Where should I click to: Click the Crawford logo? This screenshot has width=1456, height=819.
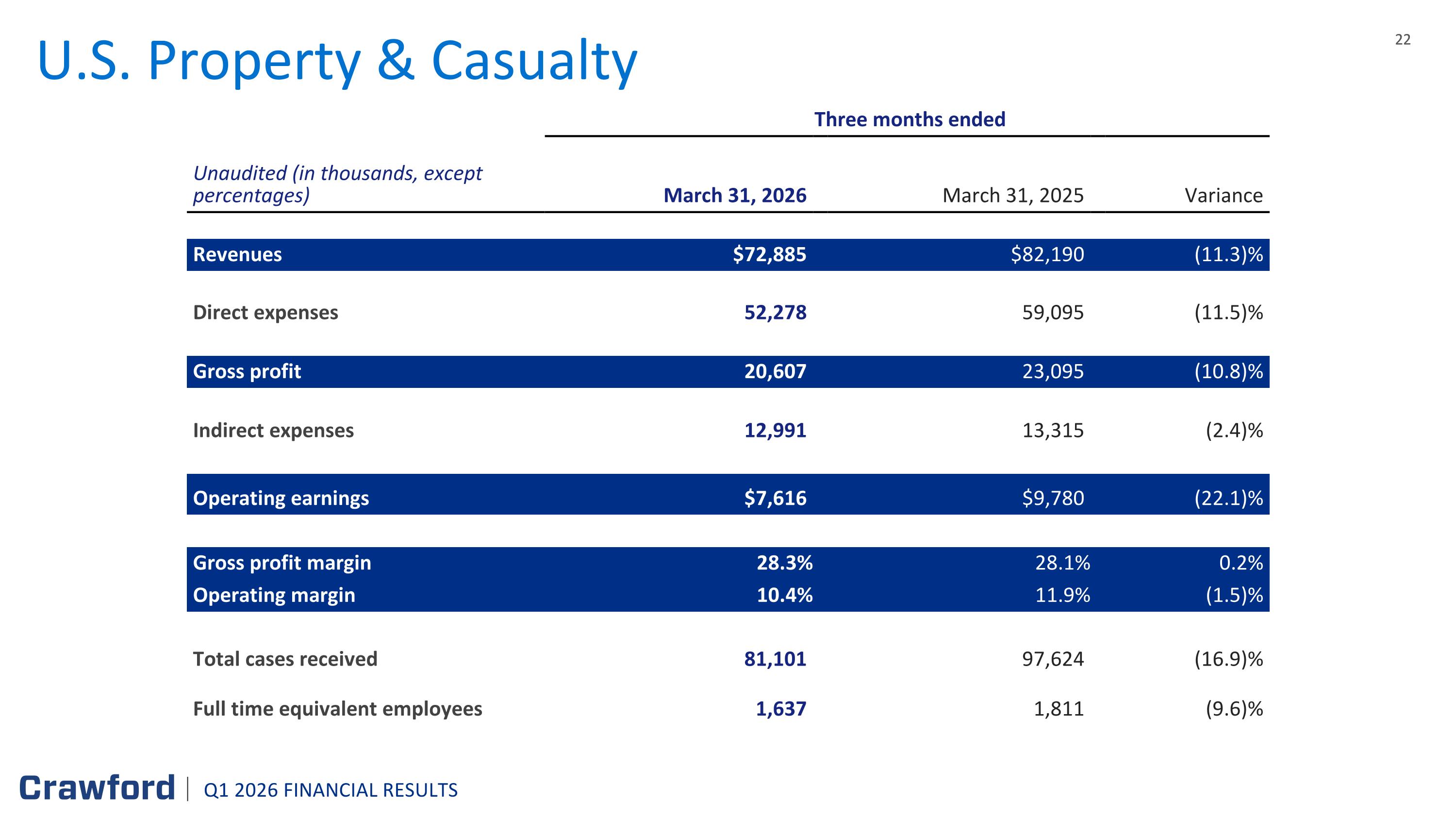[97, 788]
